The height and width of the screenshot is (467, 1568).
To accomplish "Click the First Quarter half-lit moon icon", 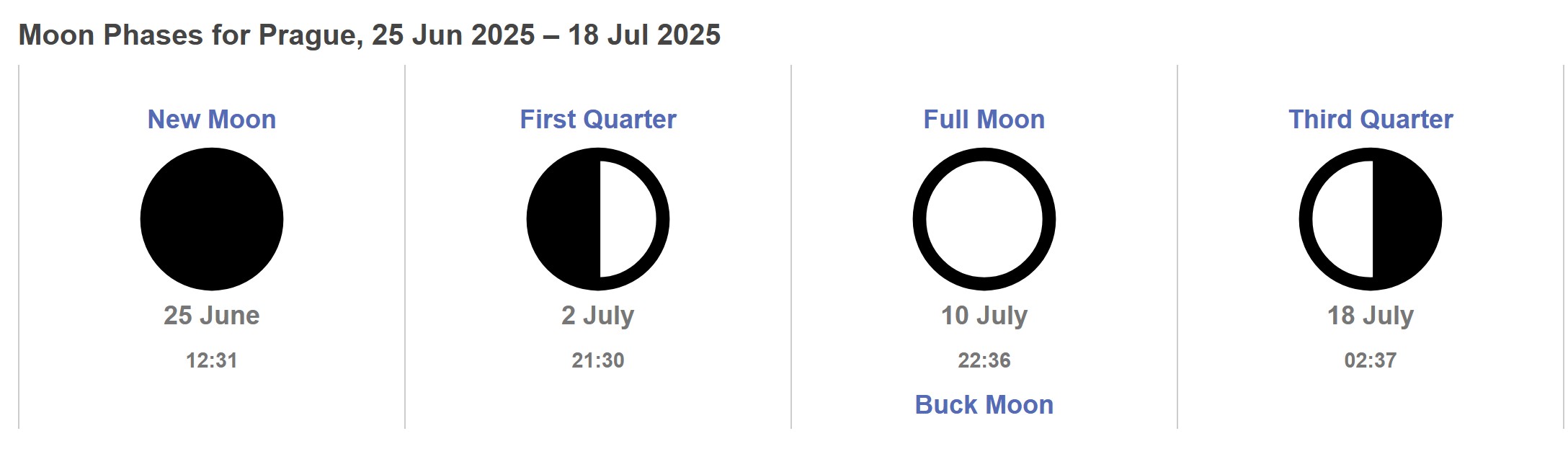I will pos(598,219).
